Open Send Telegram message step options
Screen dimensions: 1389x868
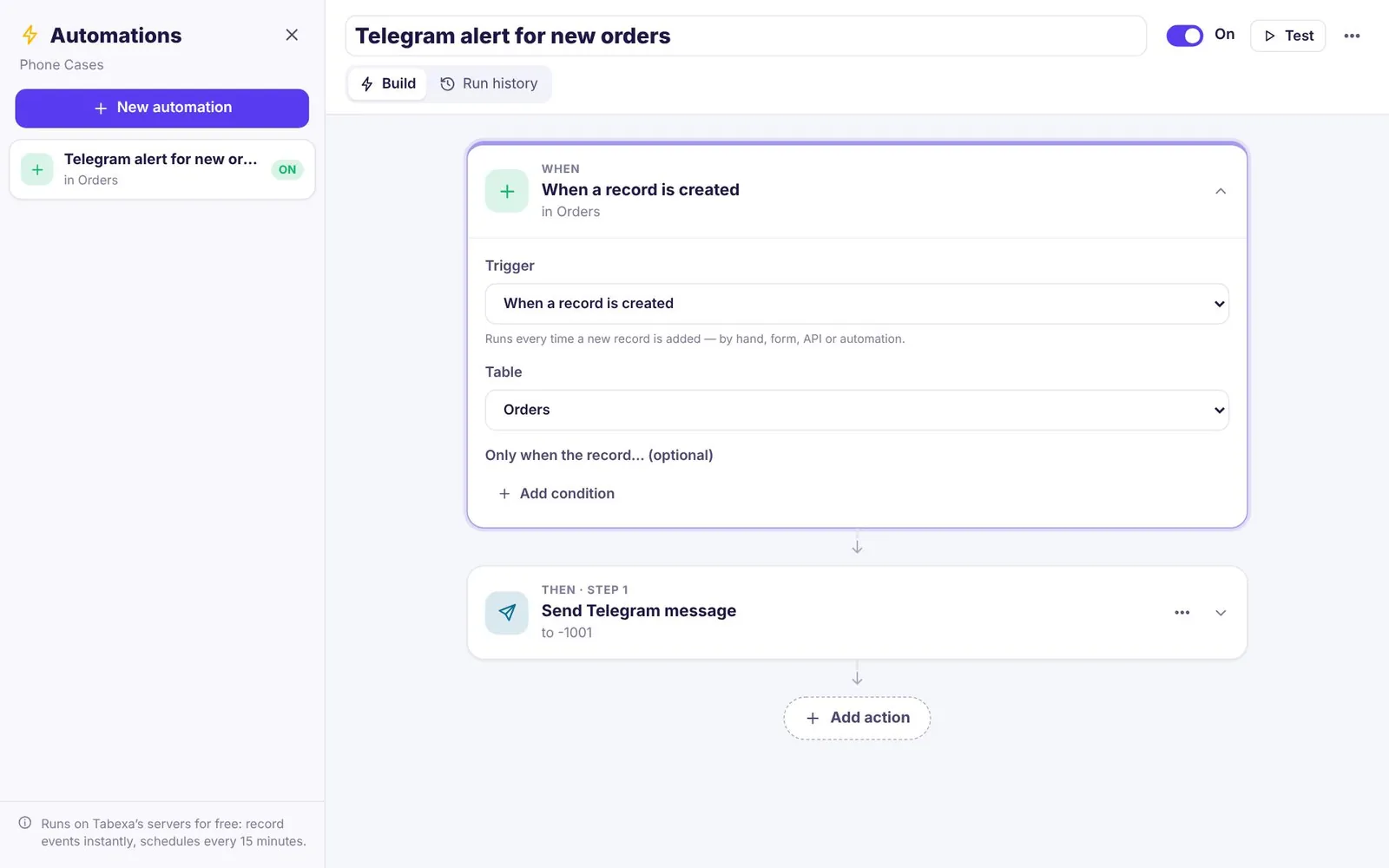coord(1182,613)
